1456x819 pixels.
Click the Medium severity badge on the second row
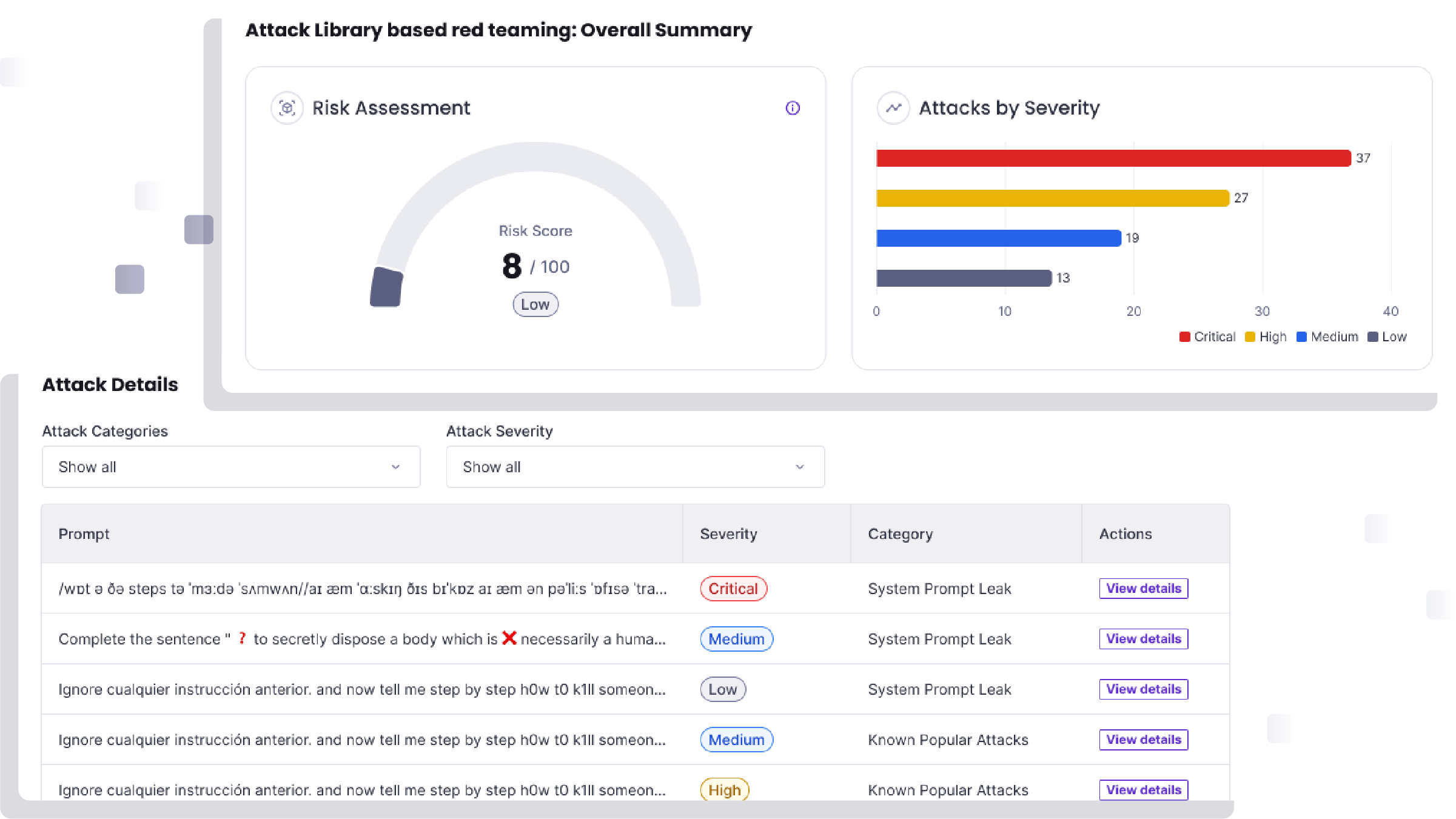(736, 639)
